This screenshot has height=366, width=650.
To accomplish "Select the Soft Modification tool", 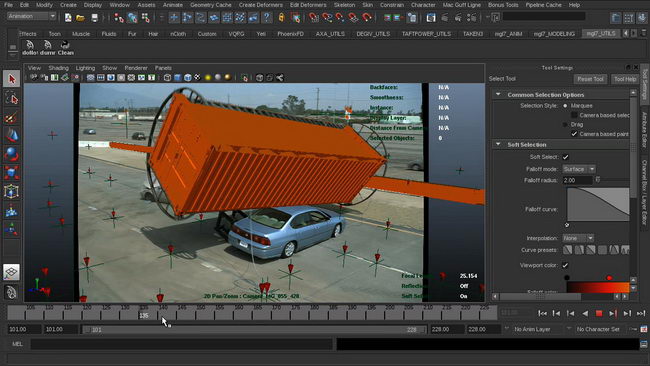I will 12,211.
